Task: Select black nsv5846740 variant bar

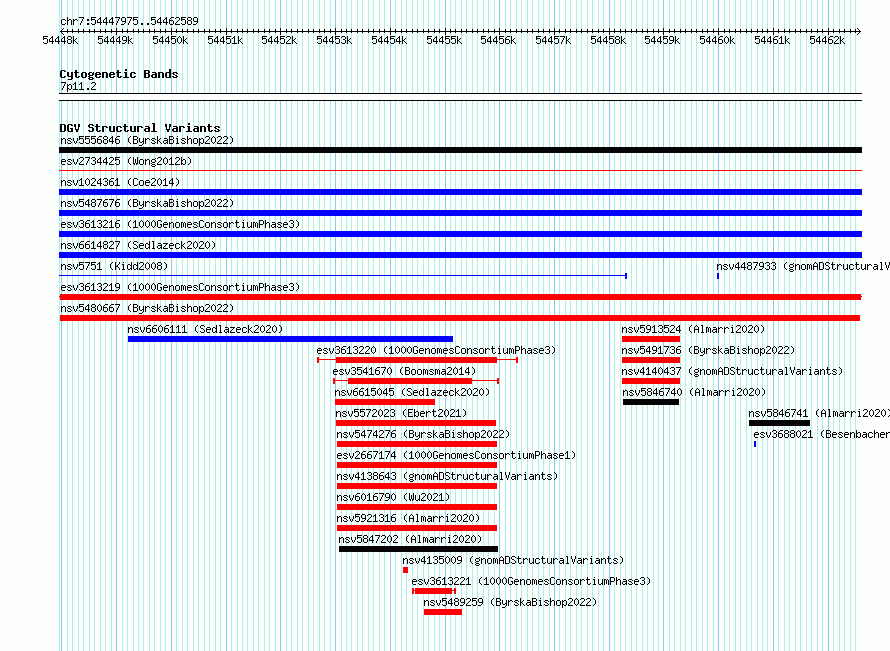Action: pos(651,402)
